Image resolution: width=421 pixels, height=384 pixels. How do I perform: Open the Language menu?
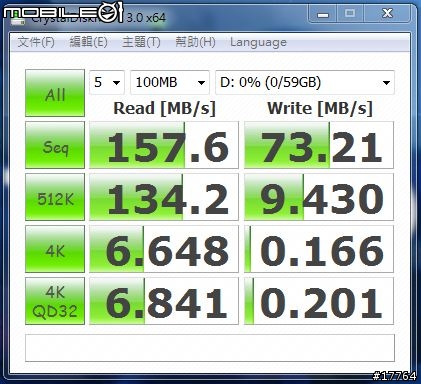coord(258,42)
